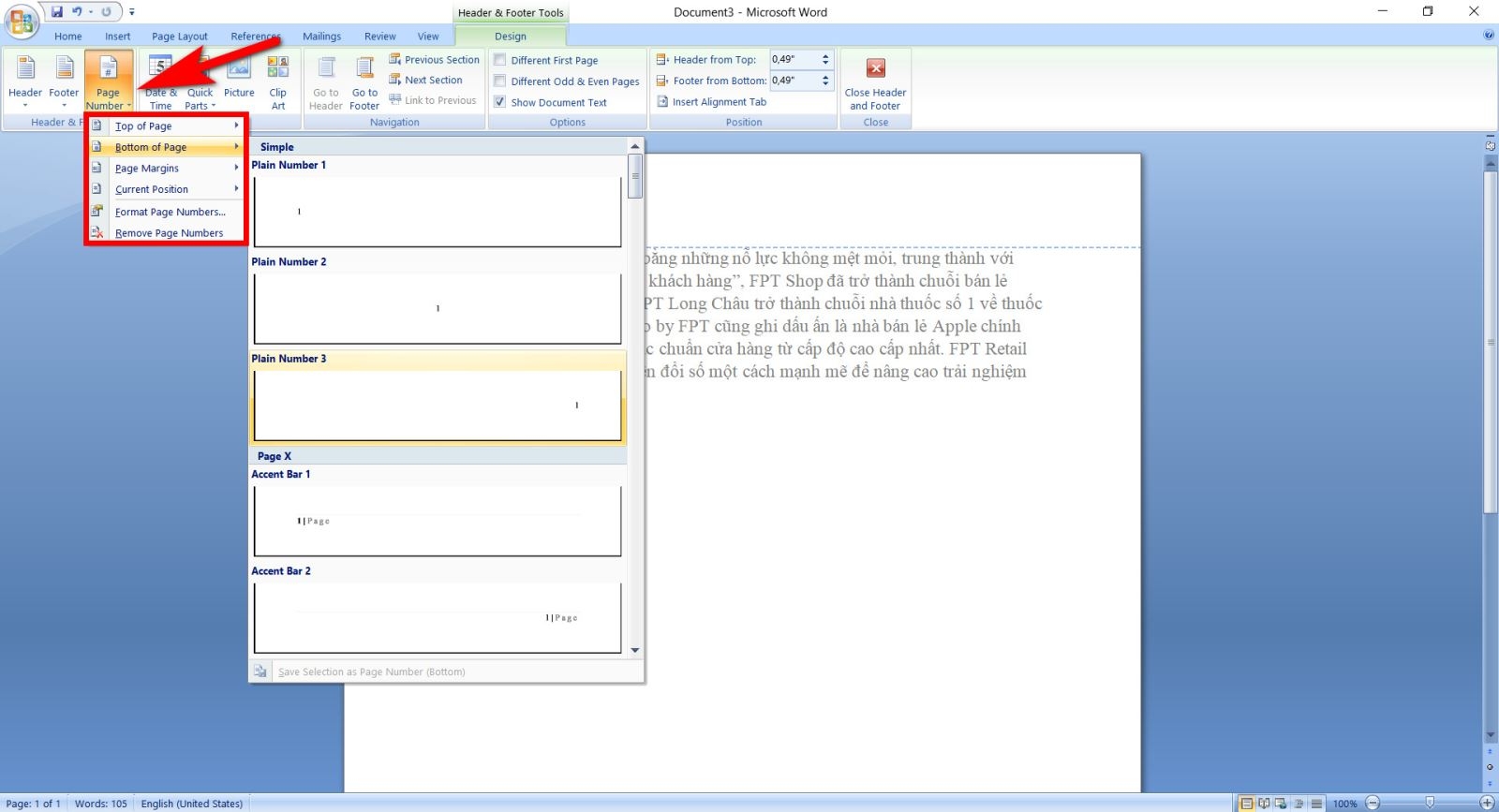
Task: Select the Plain Number 1 thumbnail
Action: click(438, 212)
